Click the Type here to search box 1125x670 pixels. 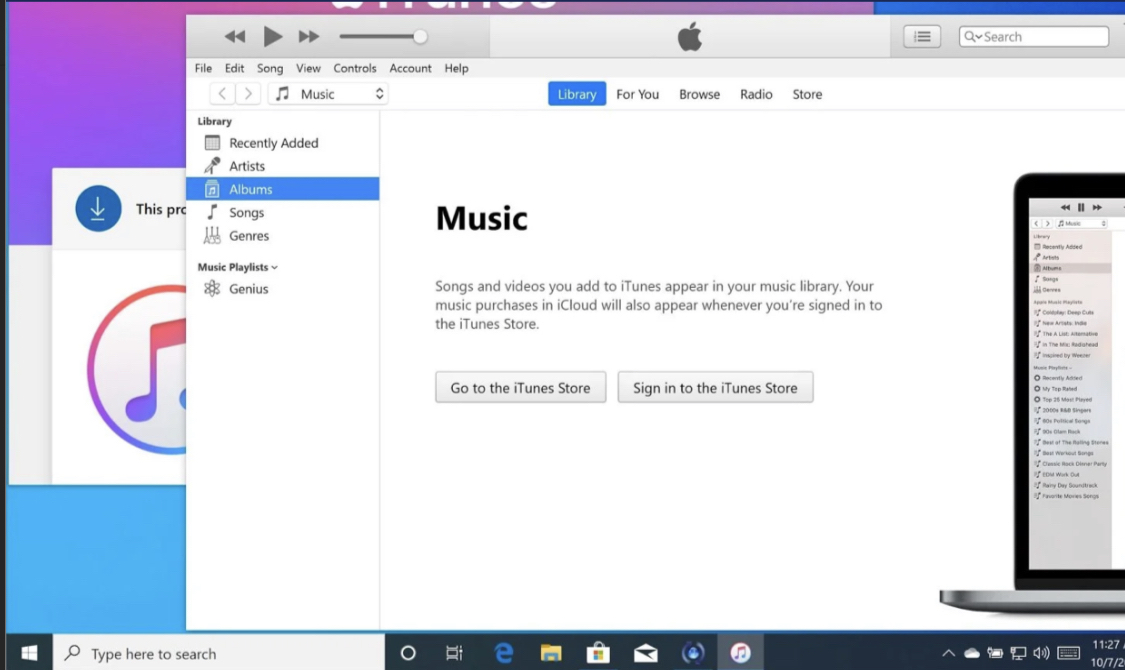pyautogui.click(x=219, y=654)
